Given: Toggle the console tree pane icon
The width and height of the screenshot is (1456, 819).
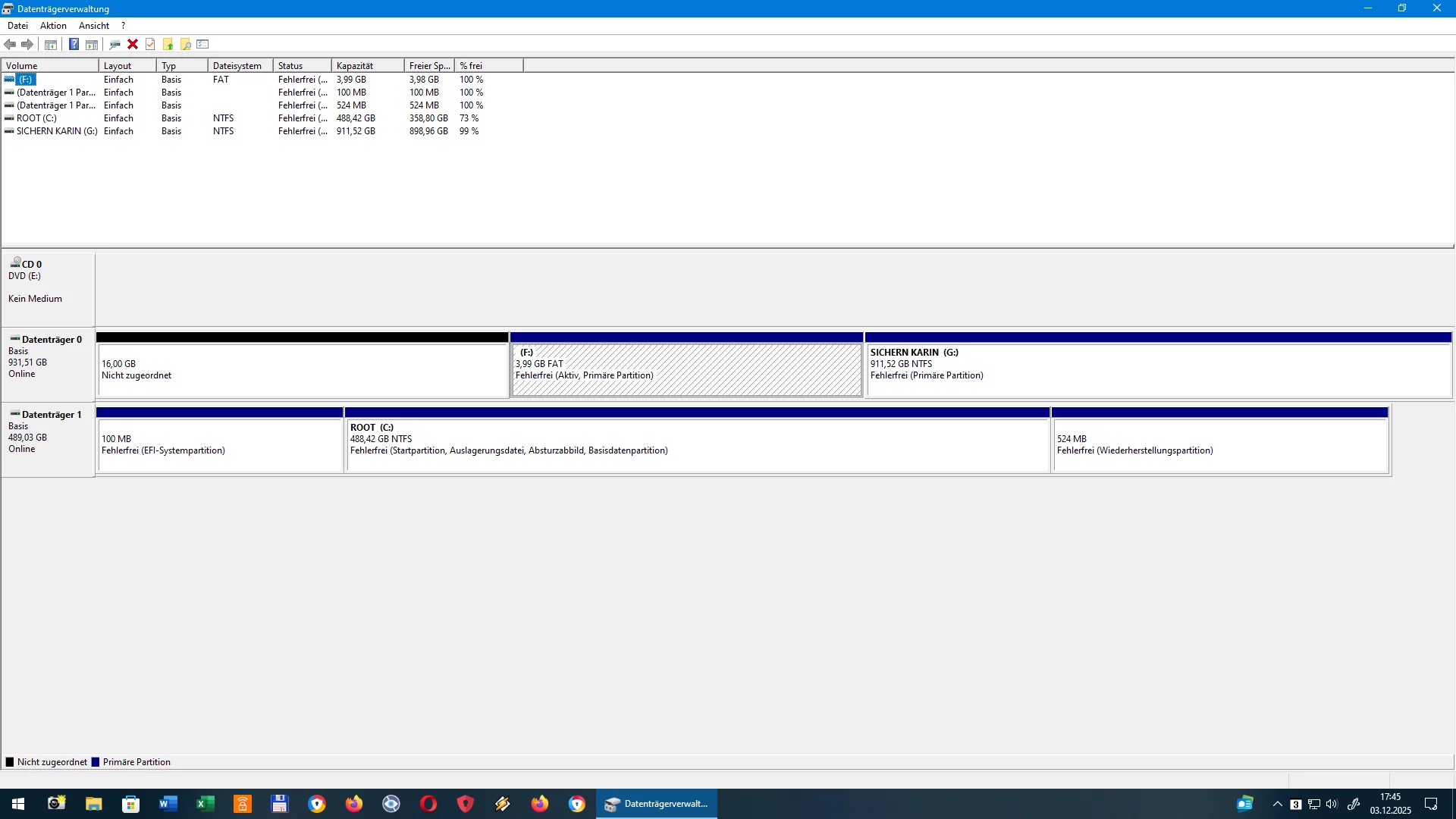Looking at the screenshot, I should point(49,44).
